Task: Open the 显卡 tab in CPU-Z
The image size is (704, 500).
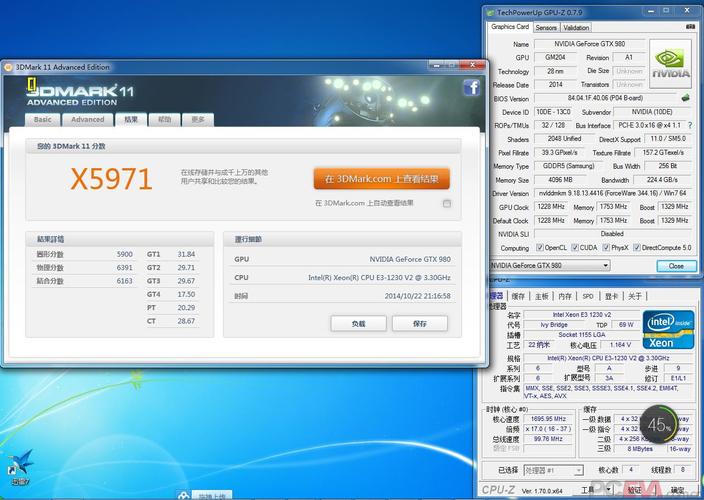Action: tap(612, 296)
